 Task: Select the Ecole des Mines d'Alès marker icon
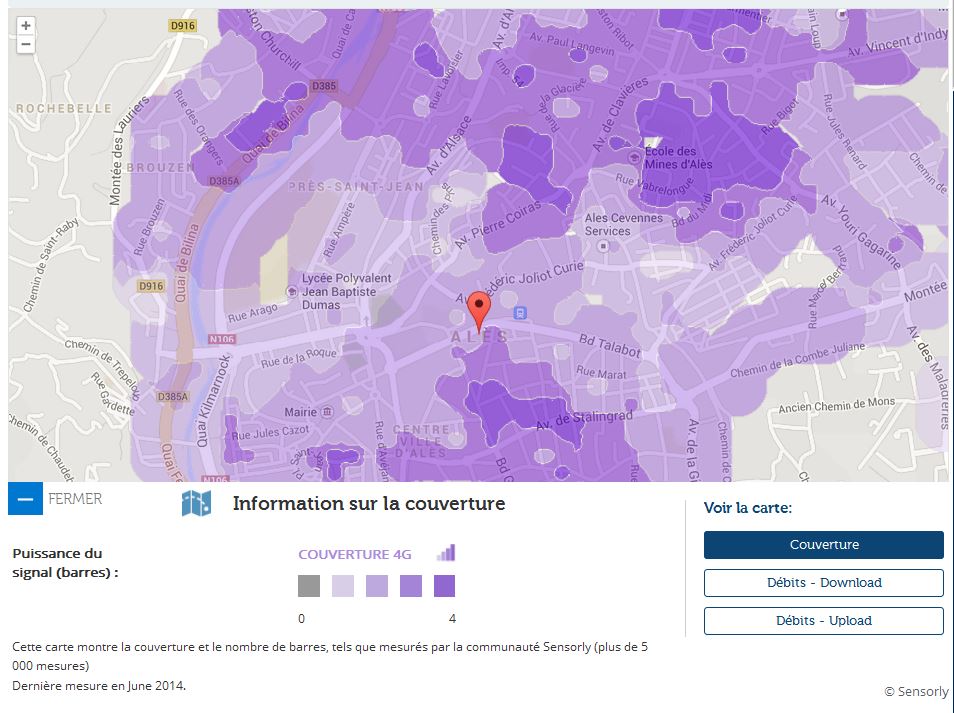point(634,157)
